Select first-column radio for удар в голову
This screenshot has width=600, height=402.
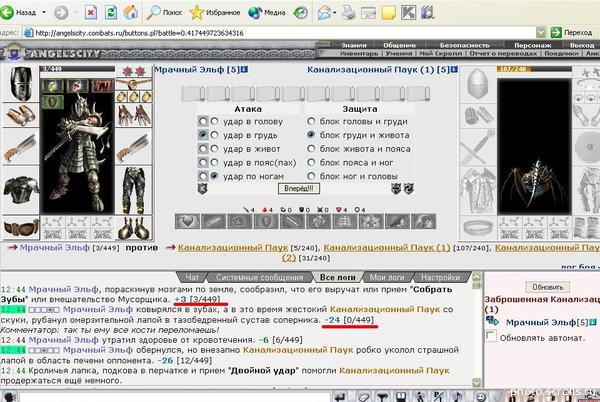click(x=203, y=122)
